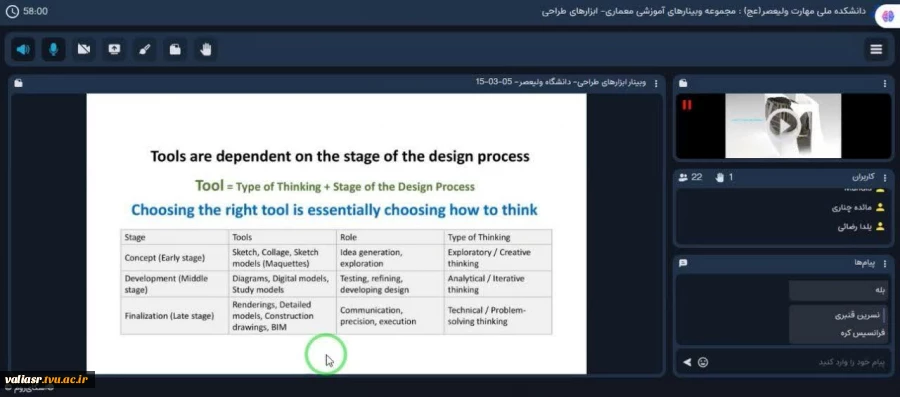Click the presentation panel file icon
The height and width of the screenshot is (397, 900).
[x=18, y=83]
